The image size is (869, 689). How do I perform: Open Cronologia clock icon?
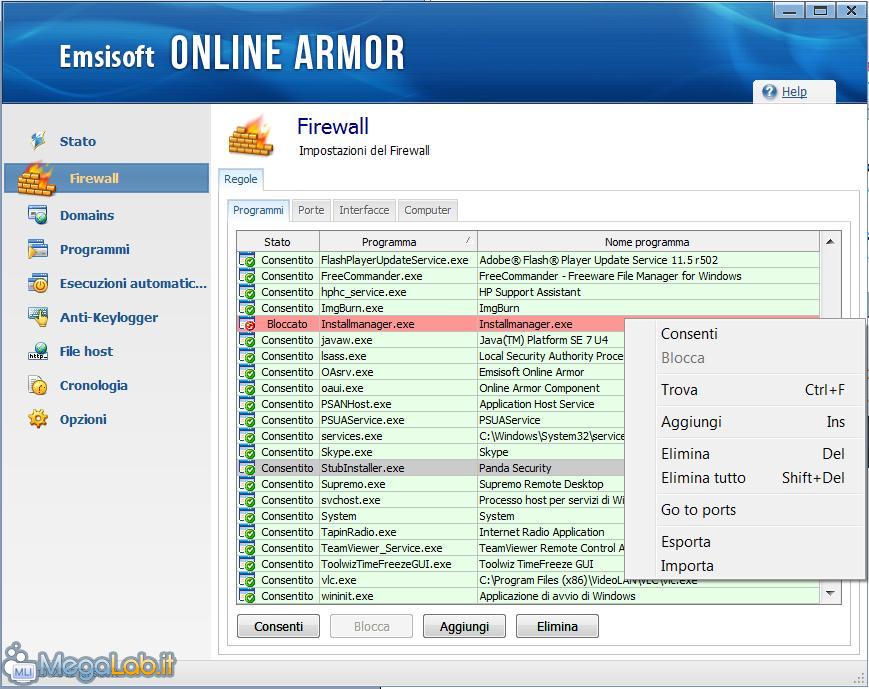click(38, 385)
